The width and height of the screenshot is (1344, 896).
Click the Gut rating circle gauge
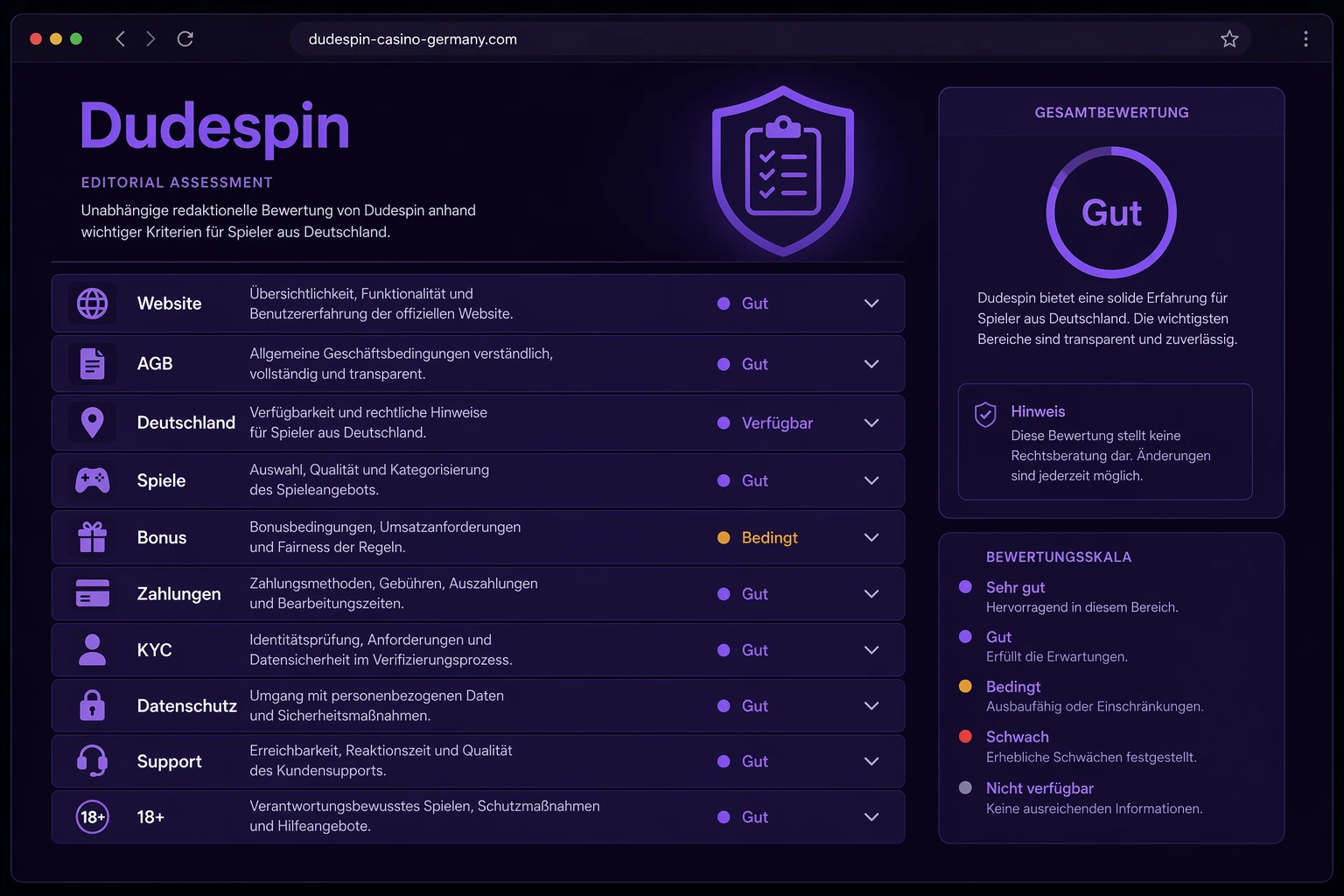pyautogui.click(x=1111, y=213)
